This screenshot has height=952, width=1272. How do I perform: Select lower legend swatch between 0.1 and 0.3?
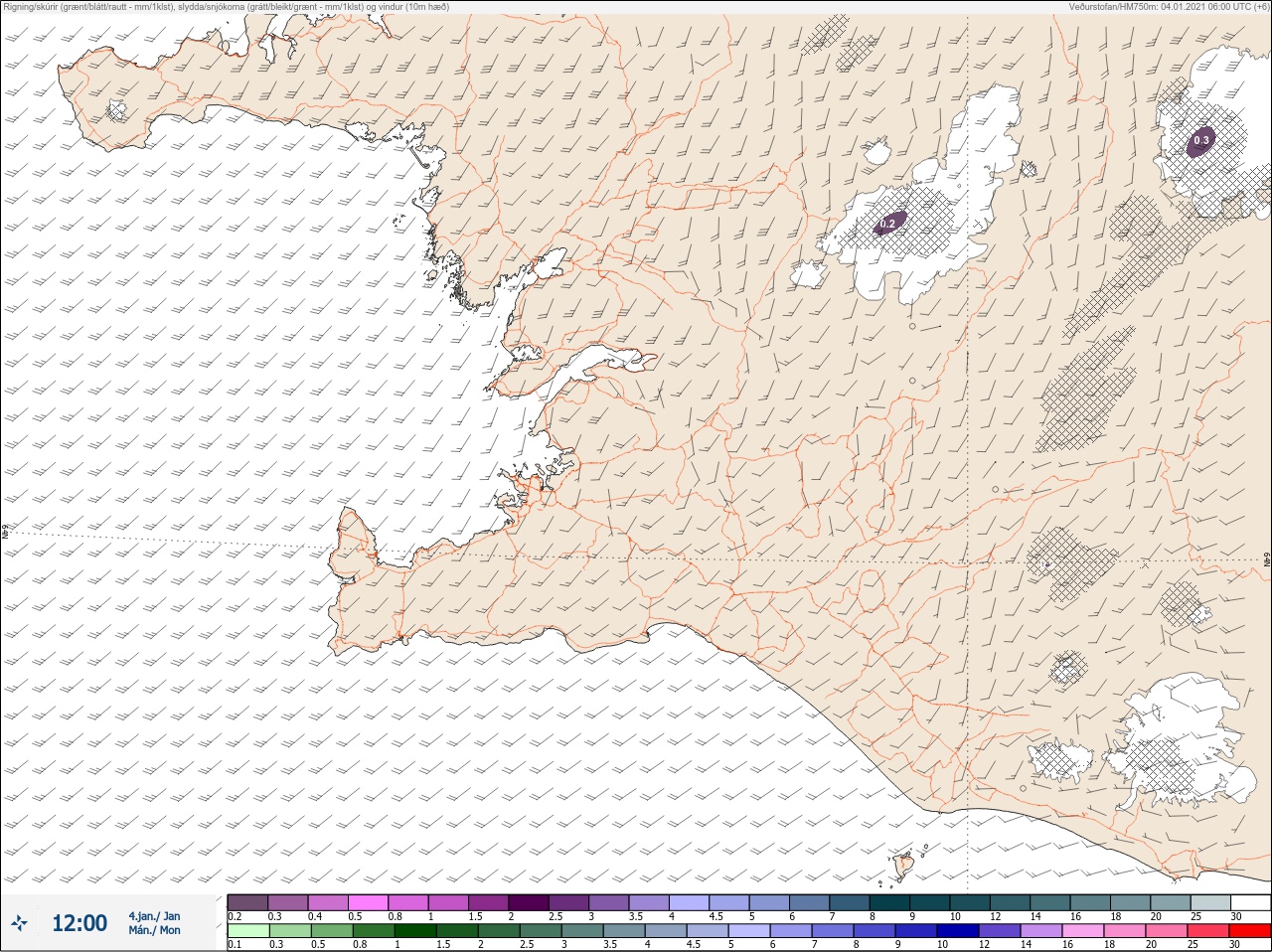tap(248, 930)
